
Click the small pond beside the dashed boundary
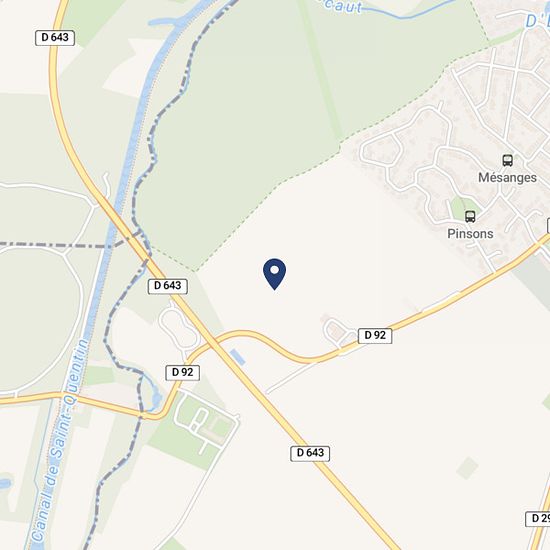[156, 399]
